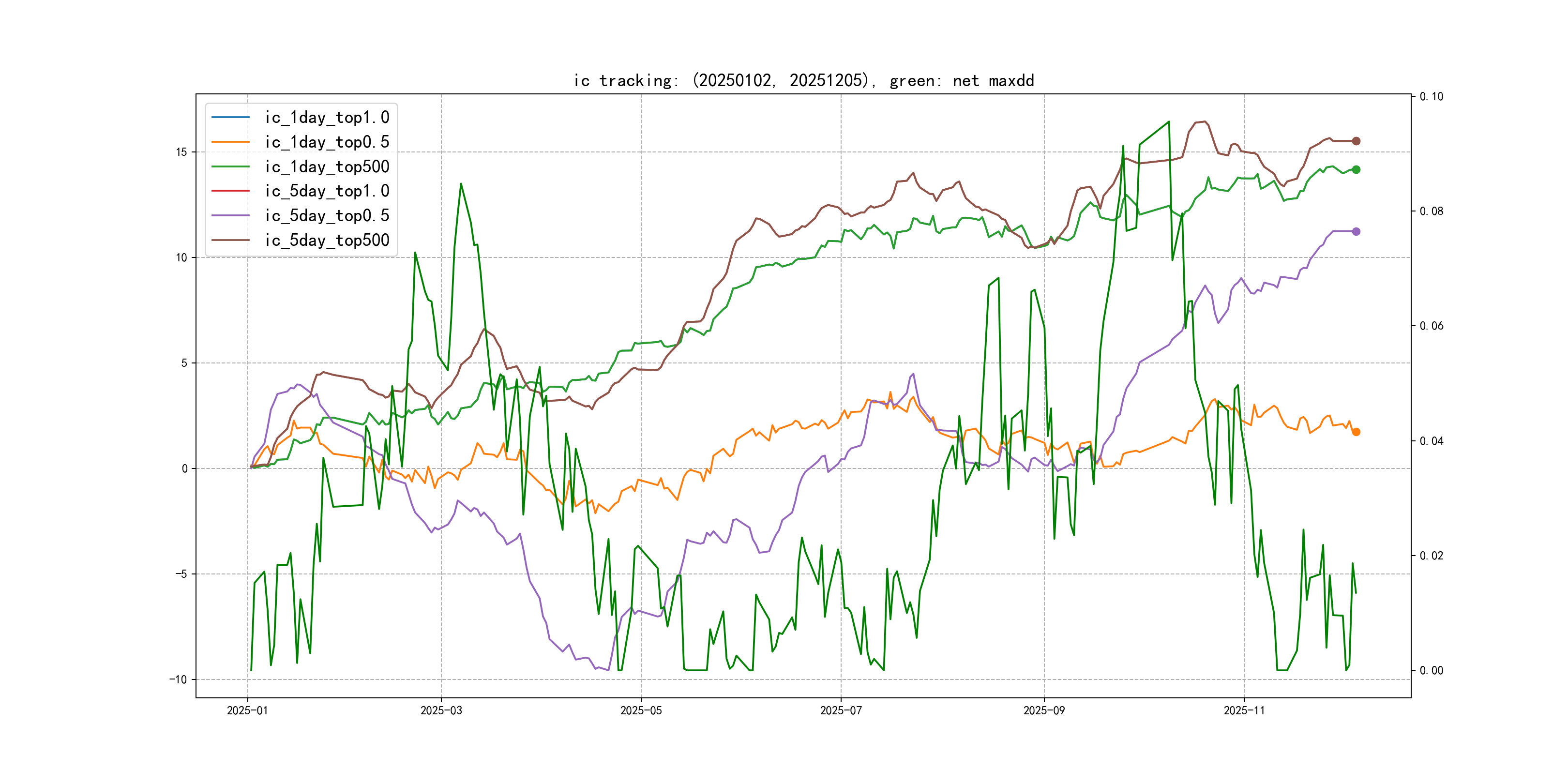Click the orange endpoint dot of ic_1day_top0.5
This screenshot has width=1568, height=784.
1356,432
